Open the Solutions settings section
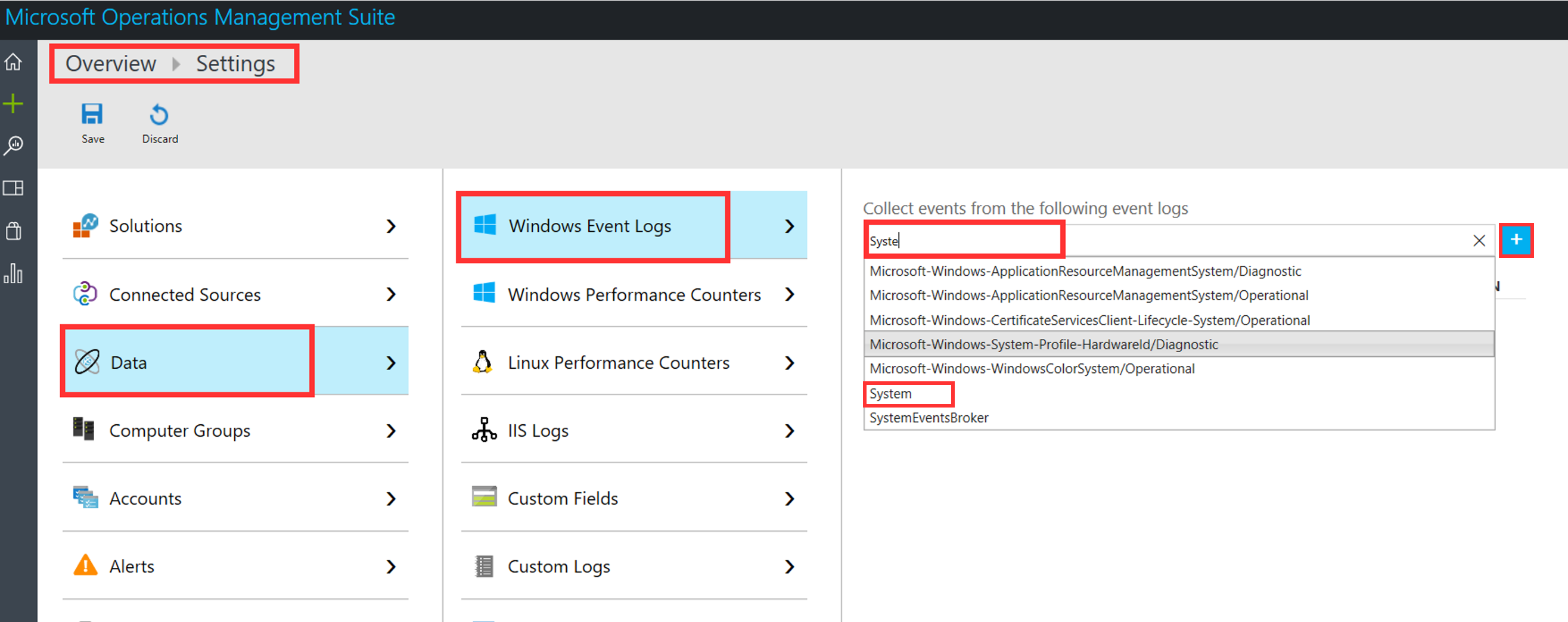 [235, 226]
